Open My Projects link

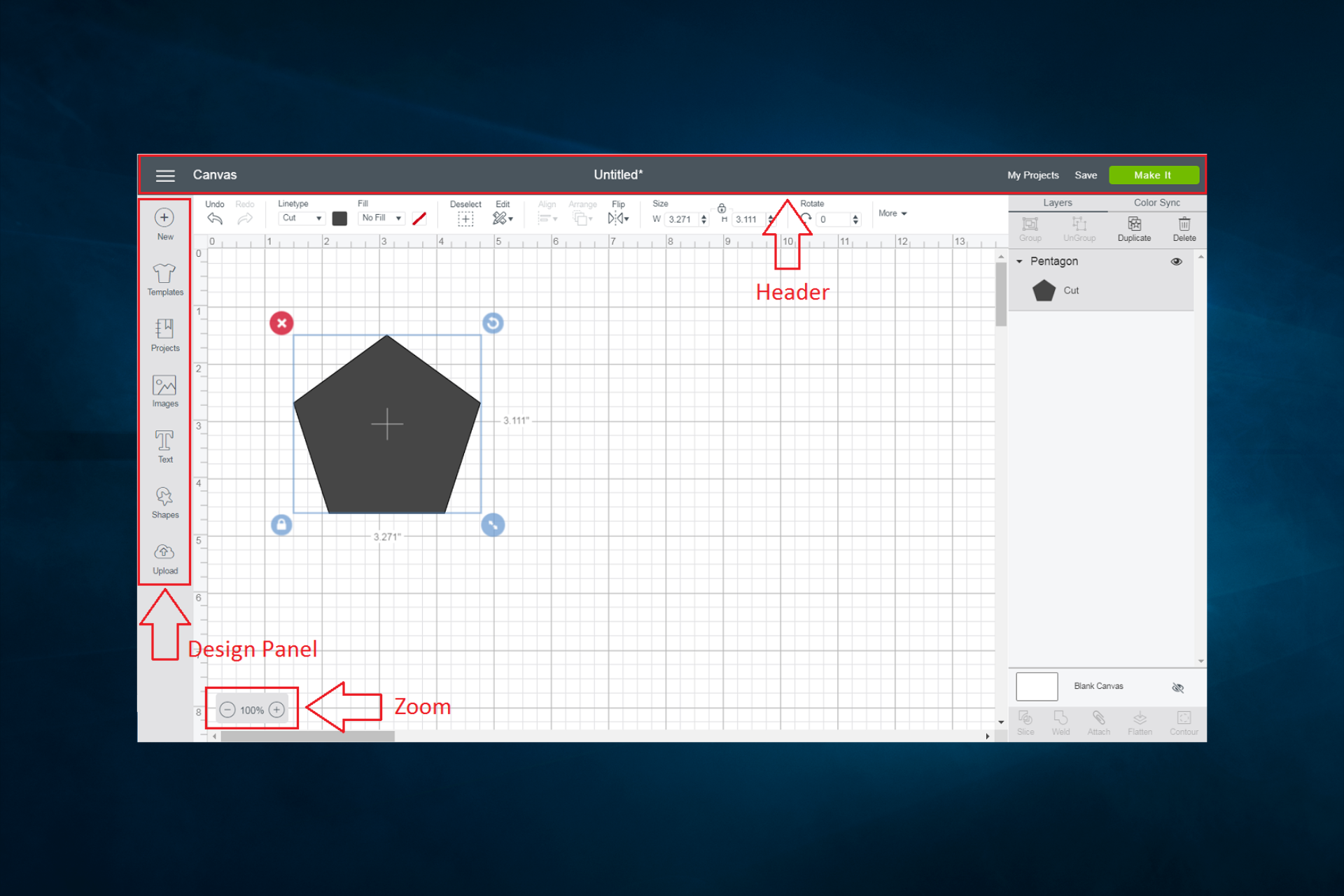coord(1032,175)
